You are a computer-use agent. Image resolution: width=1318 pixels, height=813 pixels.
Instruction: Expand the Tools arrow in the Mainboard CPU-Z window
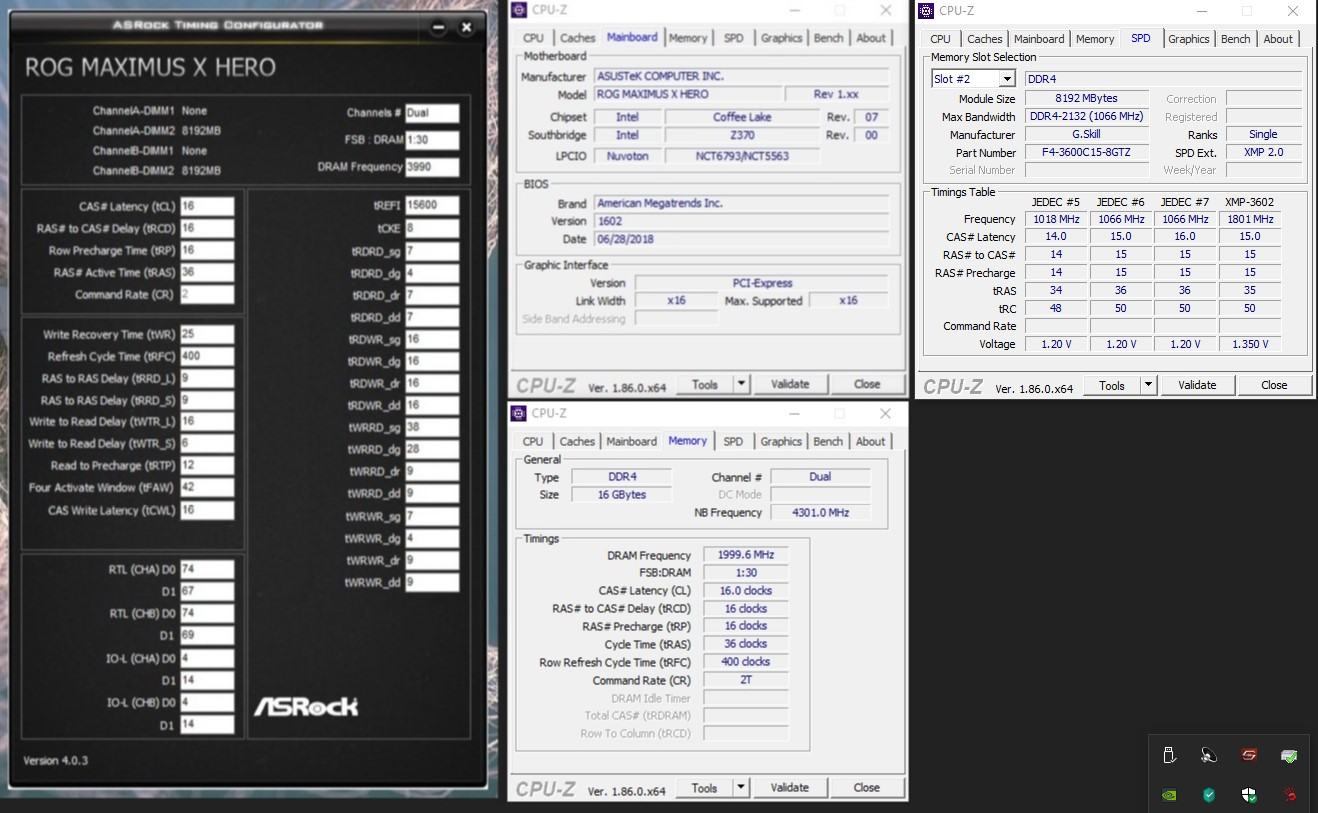click(741, 384)
